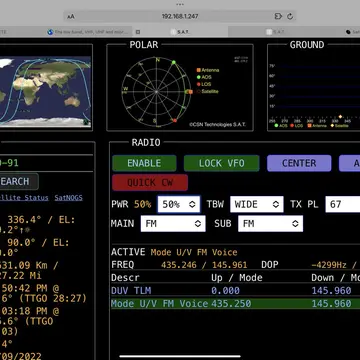Open the SUB FM mode dropdown
Viewport: 360px width, 360px height.
pos(270,223)
